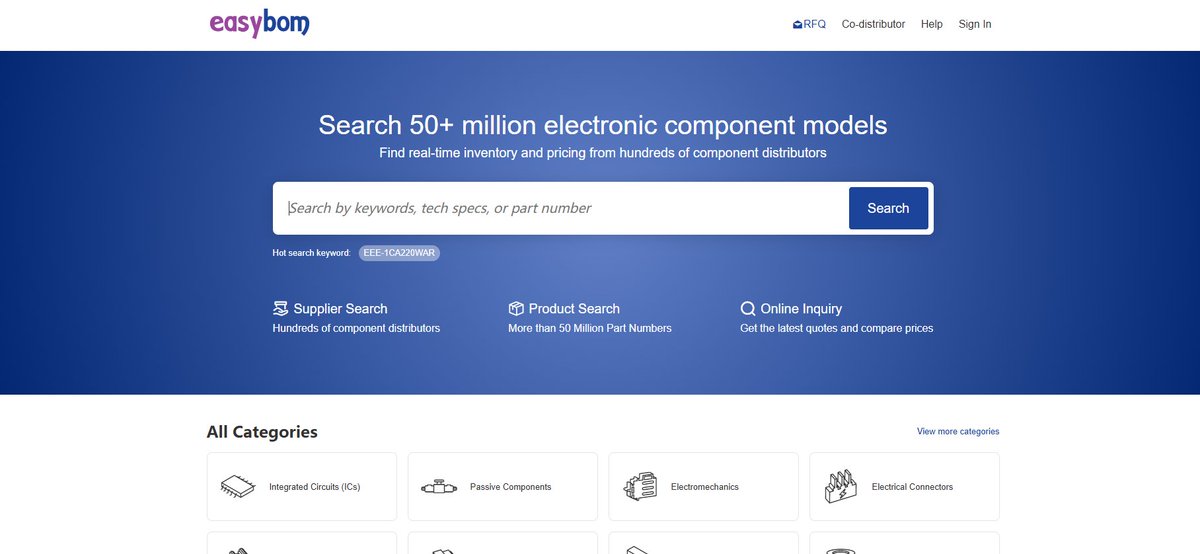Viewport: 1200px width, 554px height.
Task: Click the Online Inquiry magnifier icon
Action: pos(748,308)
